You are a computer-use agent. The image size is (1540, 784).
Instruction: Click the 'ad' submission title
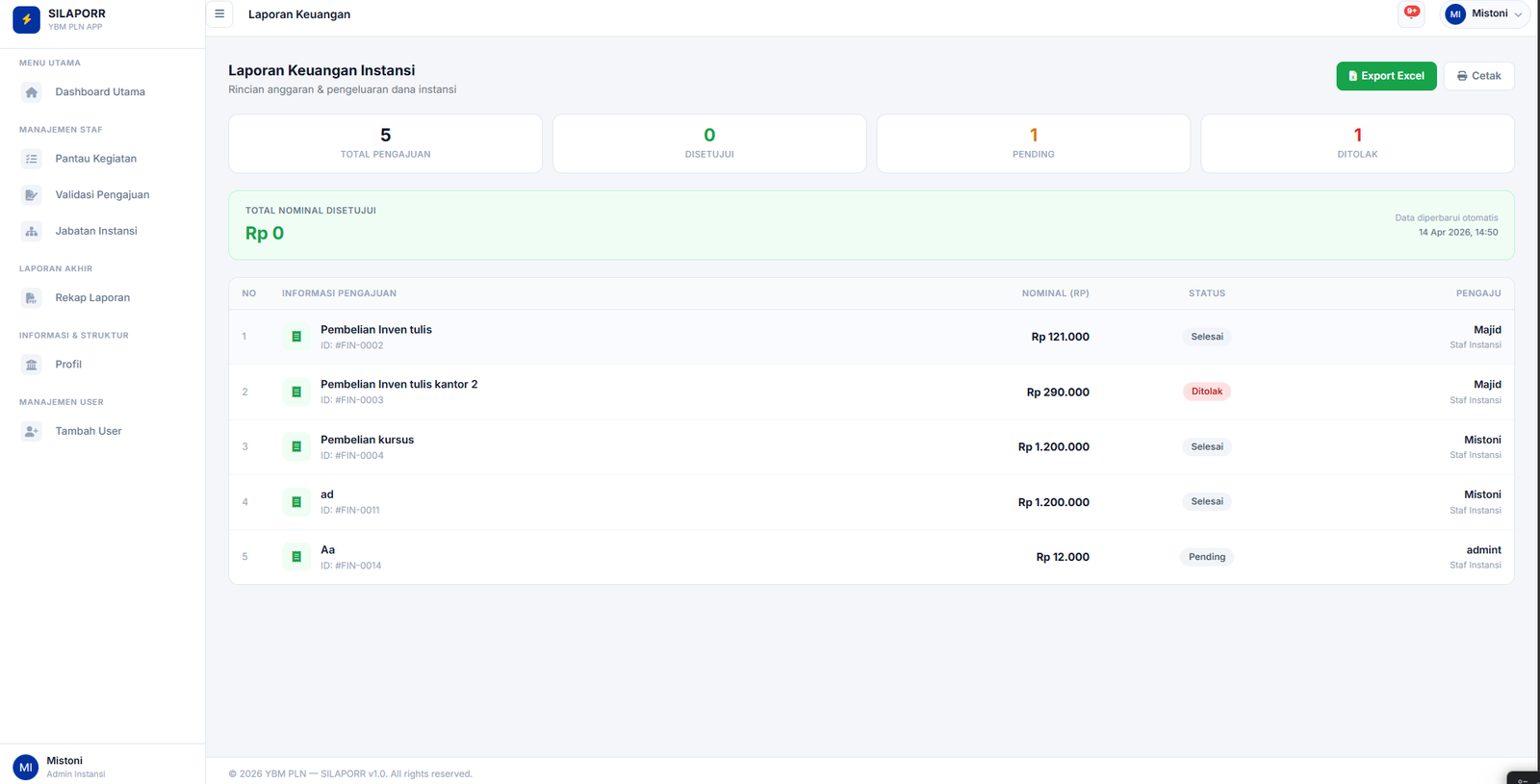(327, 494)
